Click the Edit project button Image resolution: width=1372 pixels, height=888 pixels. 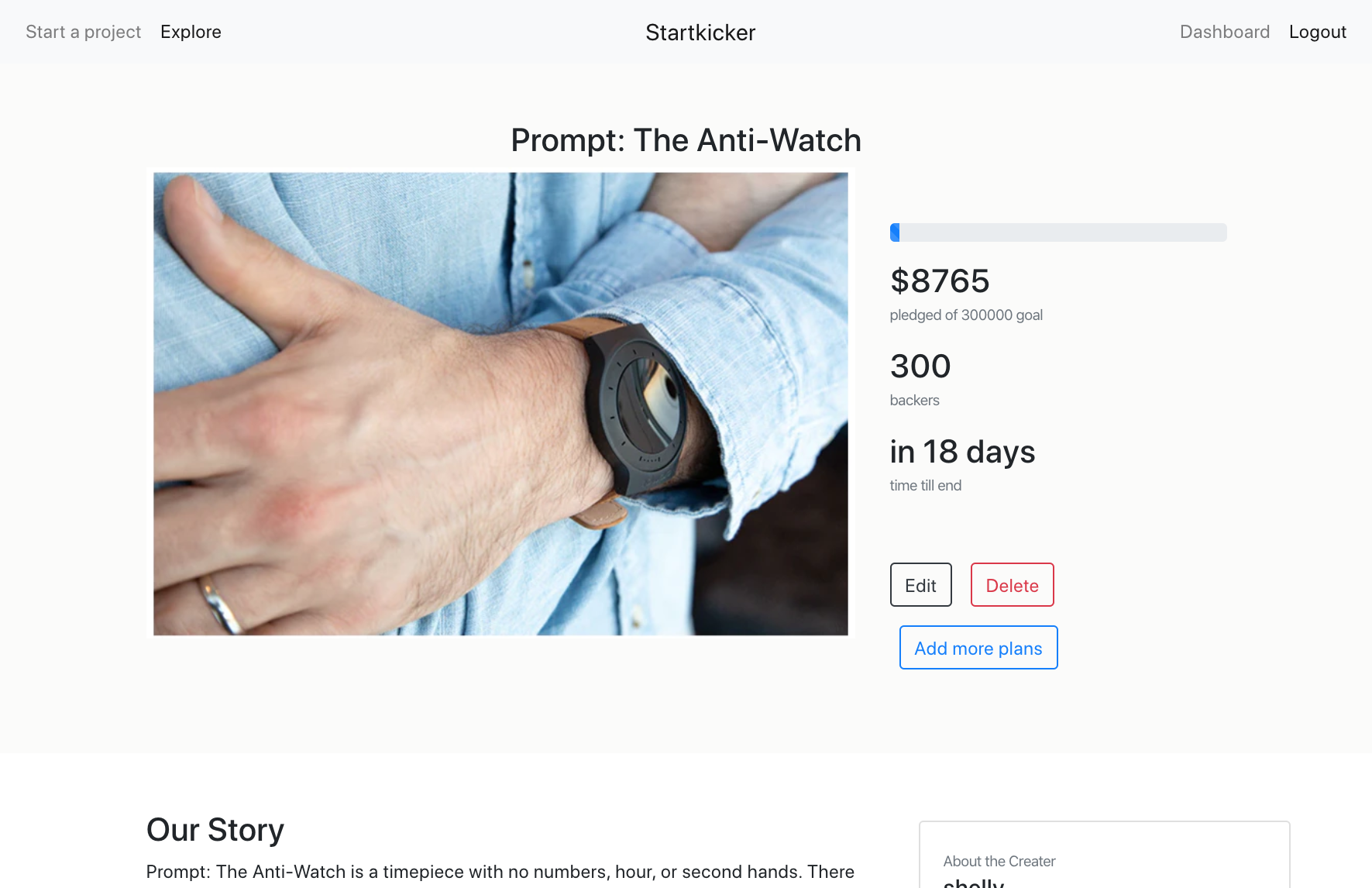pyautogui.click(x=920, y=585)
